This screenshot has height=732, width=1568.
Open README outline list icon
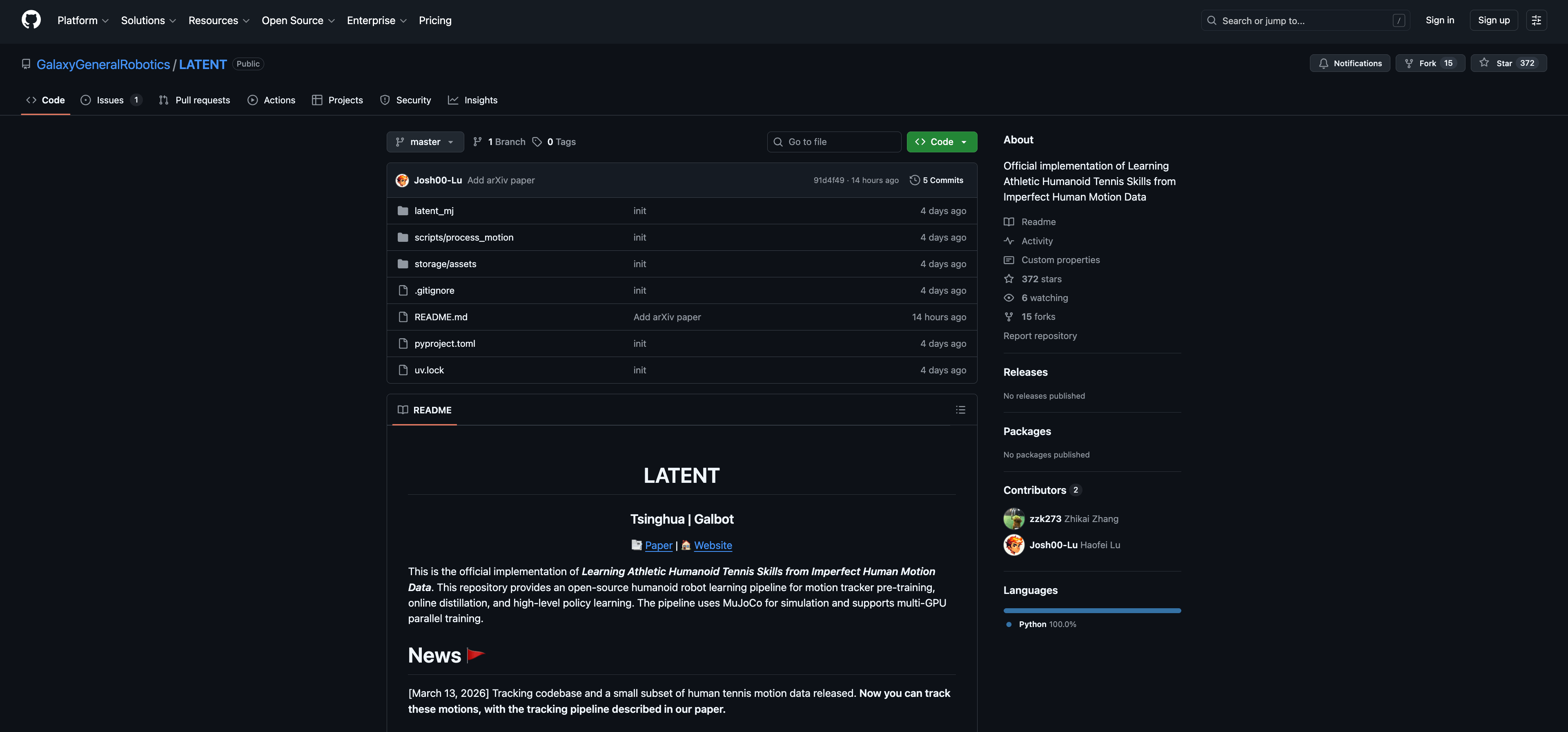pyautogui.click(x=960, y=410)
